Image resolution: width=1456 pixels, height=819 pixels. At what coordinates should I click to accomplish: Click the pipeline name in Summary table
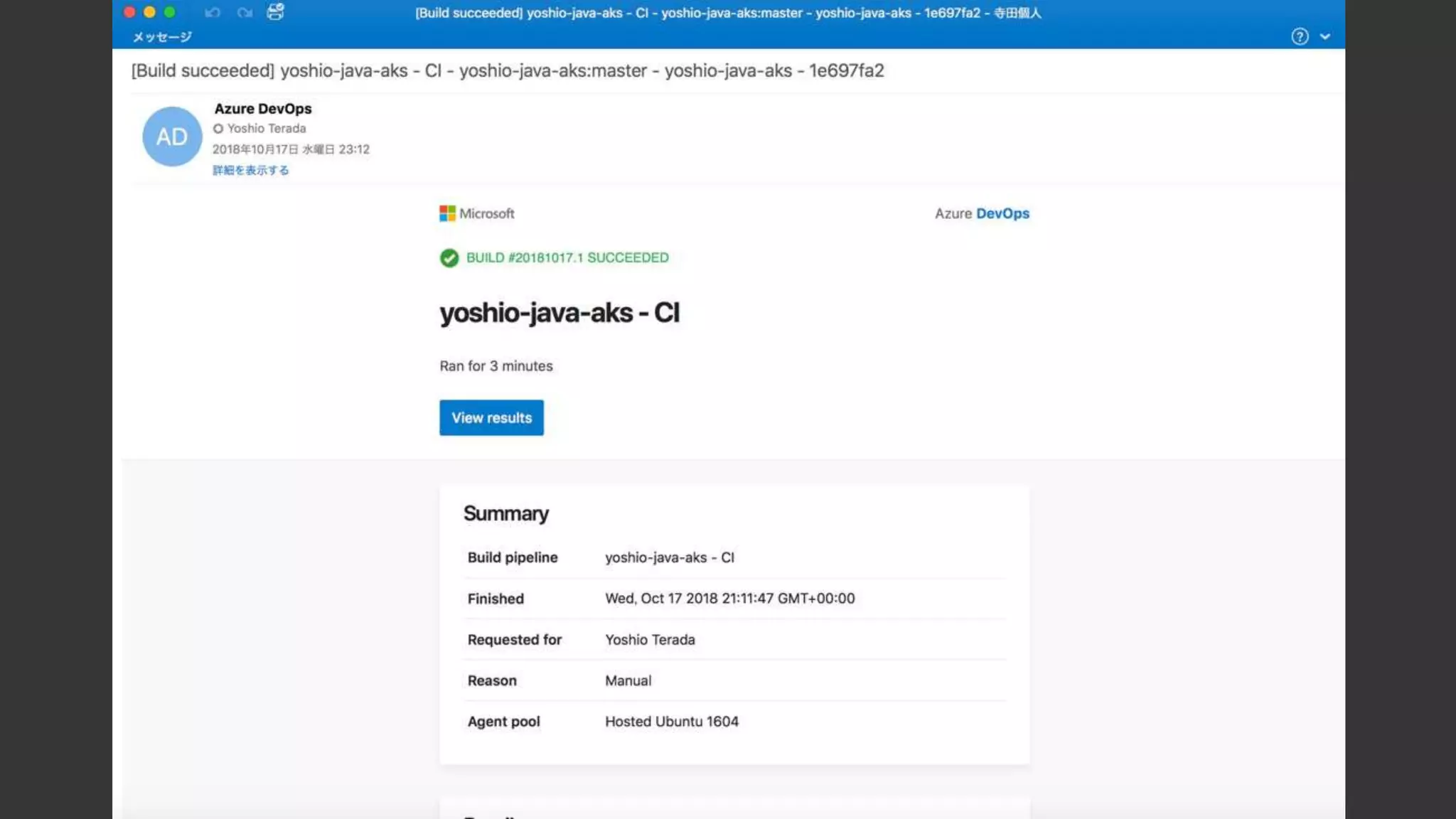point(669,557)
